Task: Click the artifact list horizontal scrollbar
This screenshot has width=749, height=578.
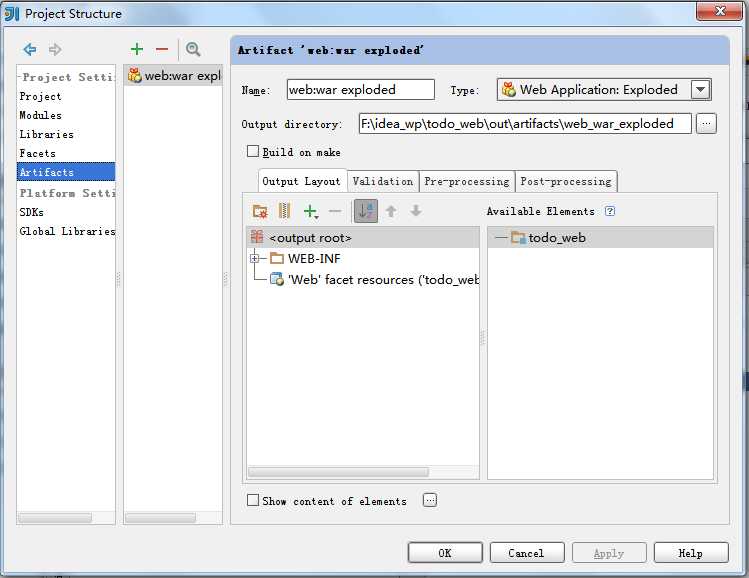Action: point(160,518)
